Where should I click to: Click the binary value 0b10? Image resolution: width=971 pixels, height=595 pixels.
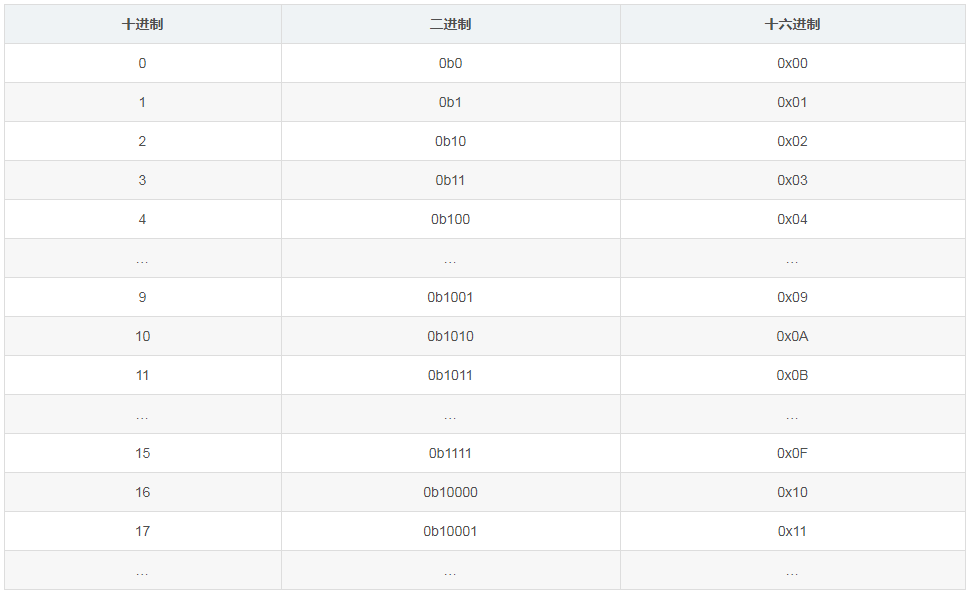[450, 141]
